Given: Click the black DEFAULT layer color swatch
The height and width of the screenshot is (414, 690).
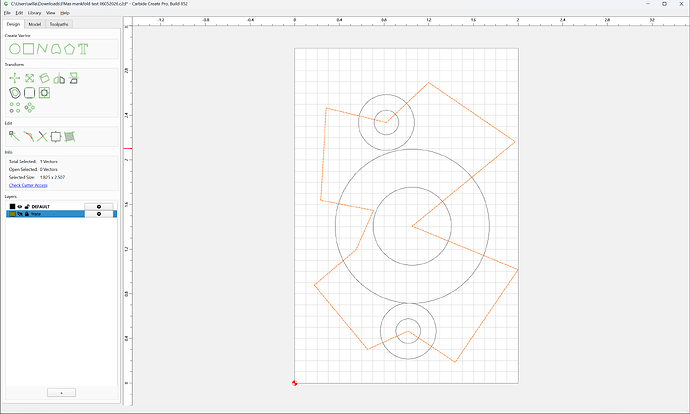Looking at the screenshot, I should (12, 206).
